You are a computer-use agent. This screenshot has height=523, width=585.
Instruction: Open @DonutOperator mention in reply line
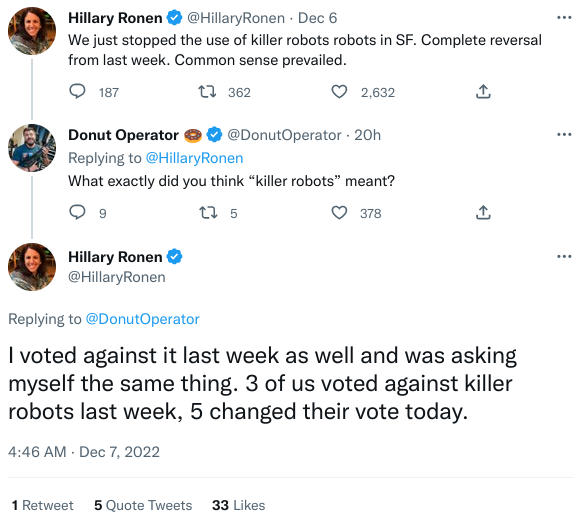coord(143,319)
